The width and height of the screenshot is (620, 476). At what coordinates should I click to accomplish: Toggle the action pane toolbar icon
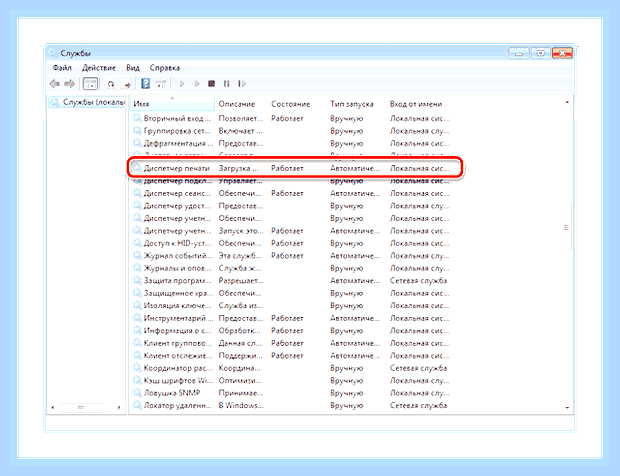tap(161, 84)
